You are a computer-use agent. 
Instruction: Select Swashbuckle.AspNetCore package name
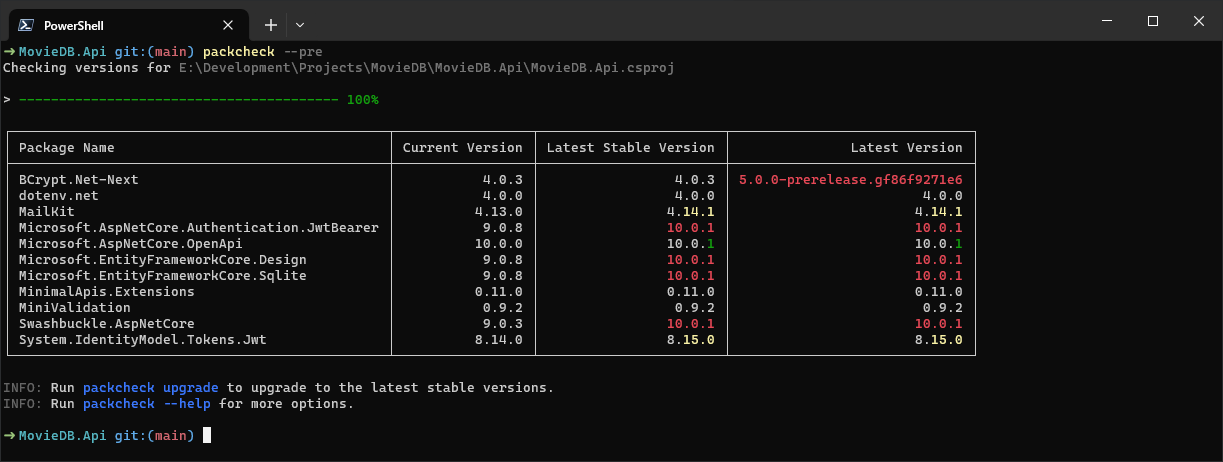107,324
